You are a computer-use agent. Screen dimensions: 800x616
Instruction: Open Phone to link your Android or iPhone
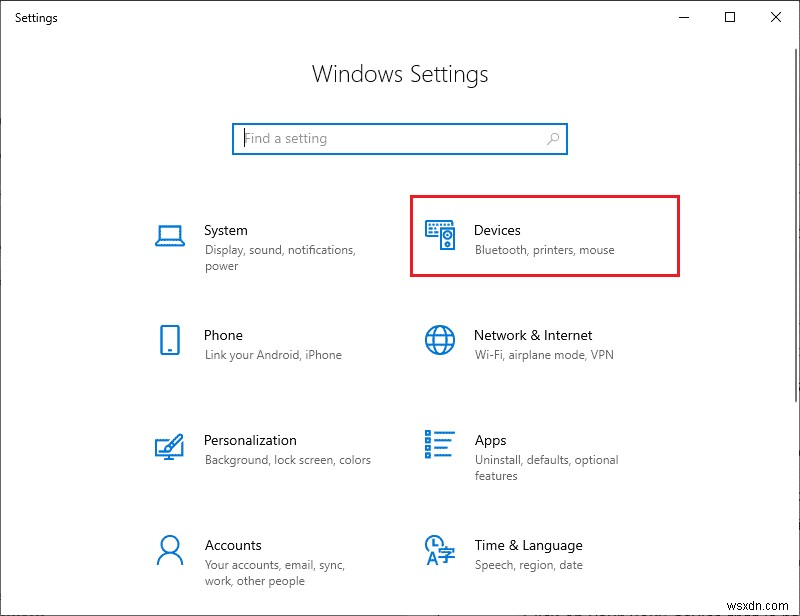click(223, 335)
